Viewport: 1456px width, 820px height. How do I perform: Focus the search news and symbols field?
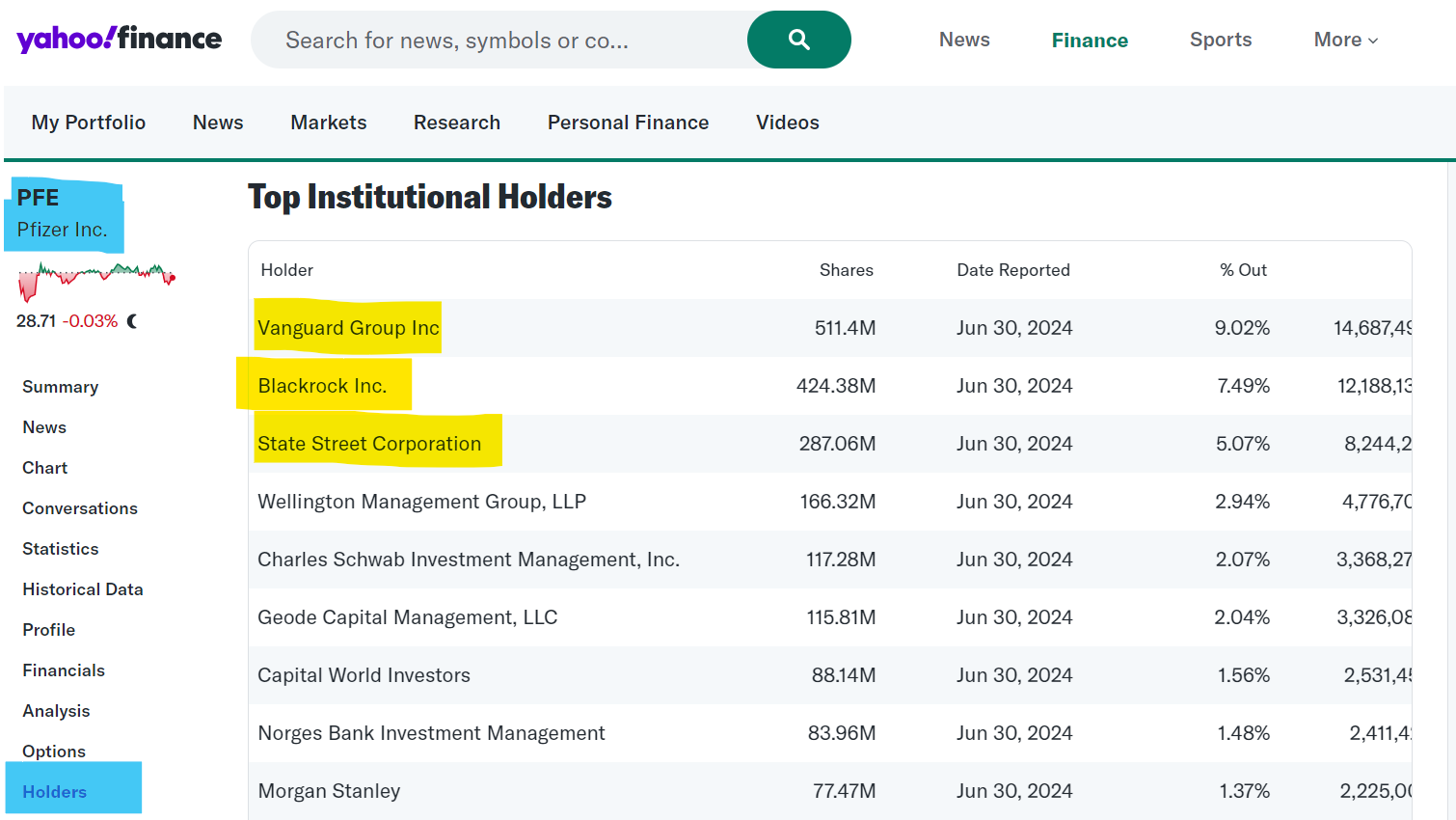point(499,40)
